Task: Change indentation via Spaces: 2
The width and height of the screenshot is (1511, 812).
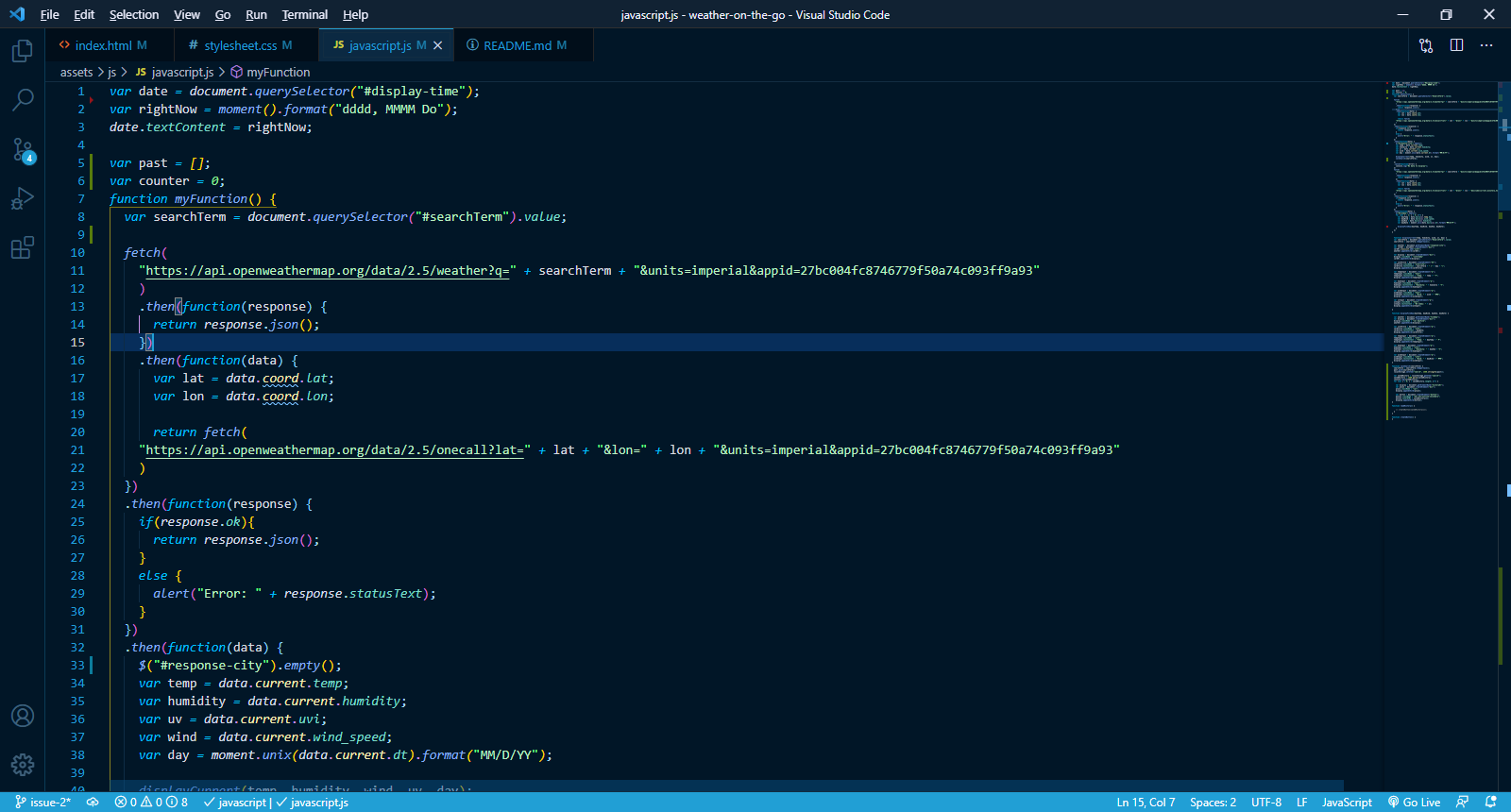Action: pos(1213,803)
